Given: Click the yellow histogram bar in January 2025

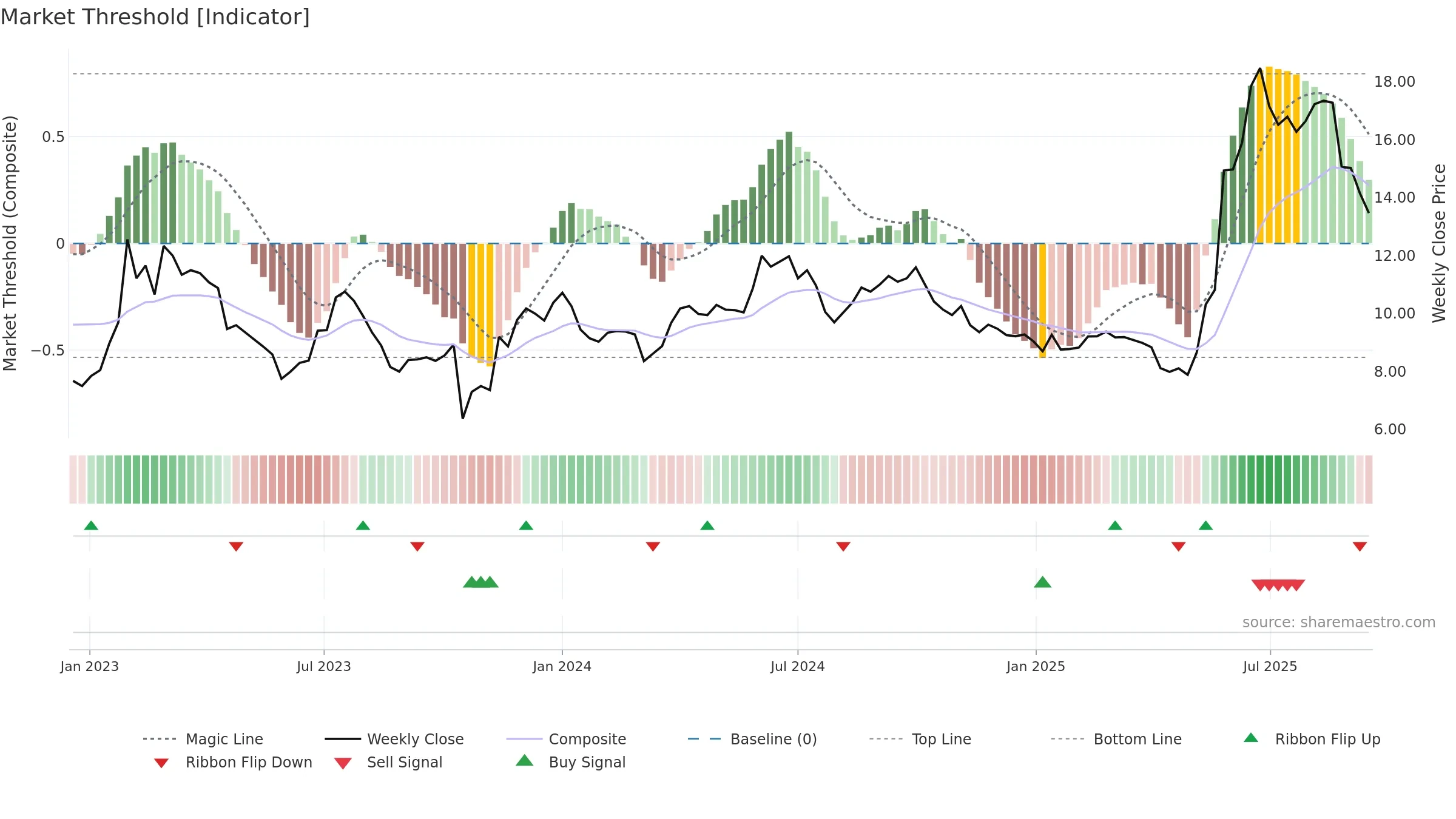Looking at the screenshot, I should click(x=1043, y=301).
